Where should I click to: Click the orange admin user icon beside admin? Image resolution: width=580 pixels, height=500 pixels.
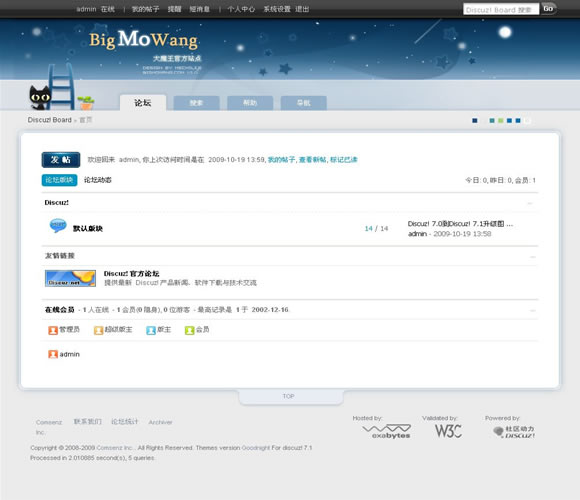[x=53, y=354]
